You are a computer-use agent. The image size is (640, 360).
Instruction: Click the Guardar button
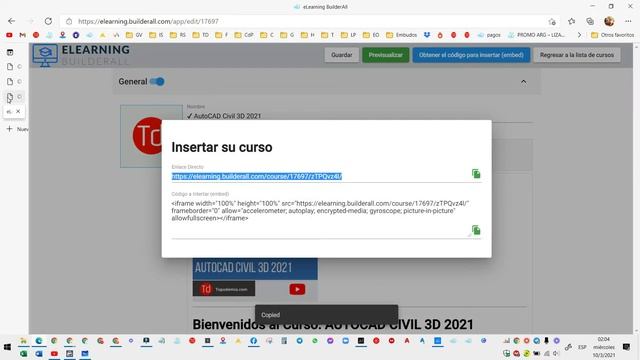coord(342,55)
